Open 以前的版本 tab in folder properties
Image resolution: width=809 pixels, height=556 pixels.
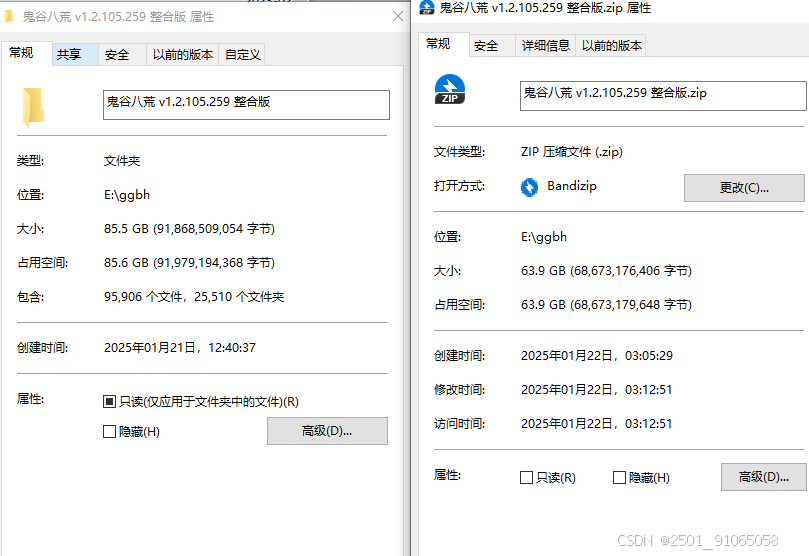[x=183, y=55]
